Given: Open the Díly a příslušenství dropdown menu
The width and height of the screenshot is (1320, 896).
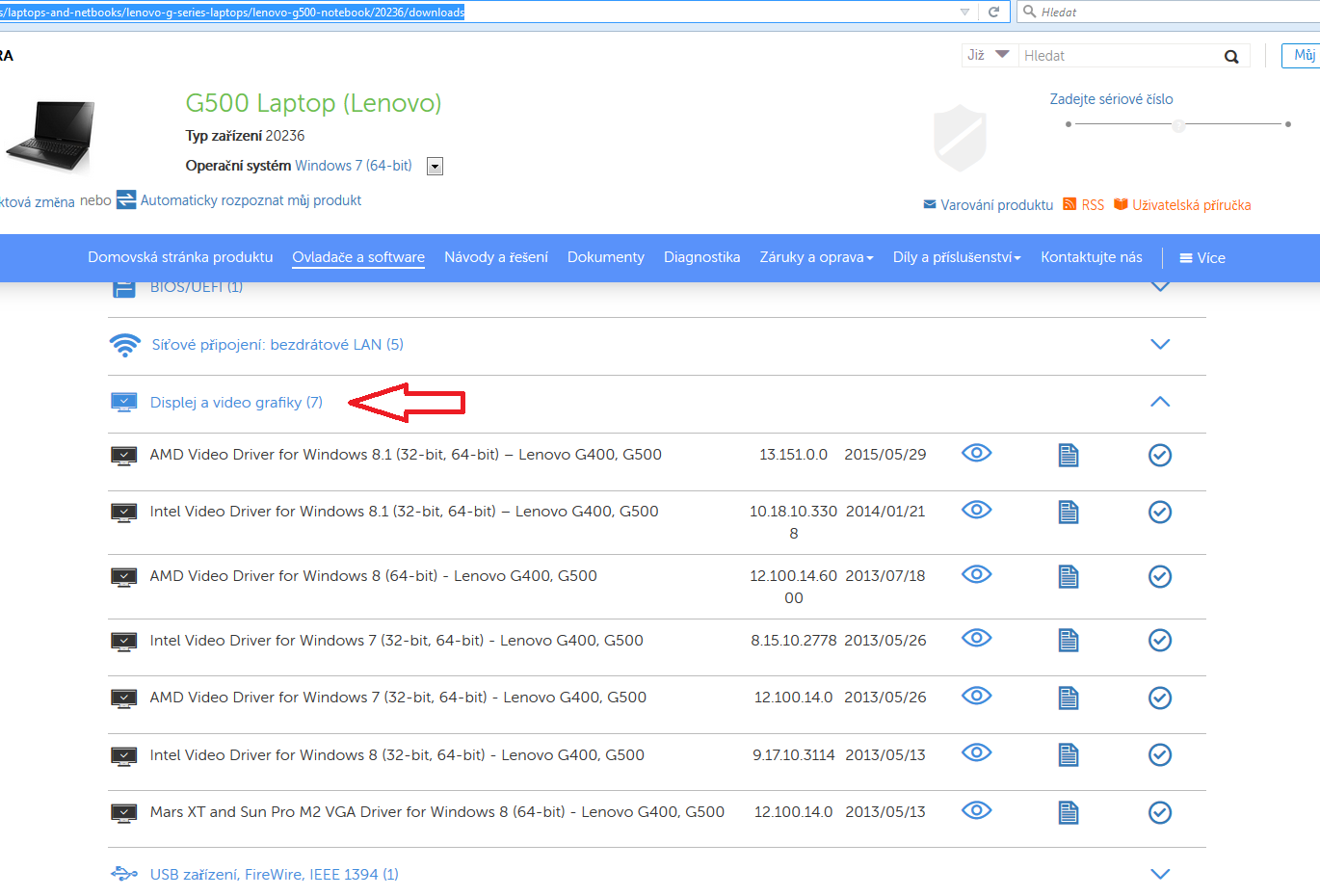Looking at the screenshot, I should (x=957, y=257).
